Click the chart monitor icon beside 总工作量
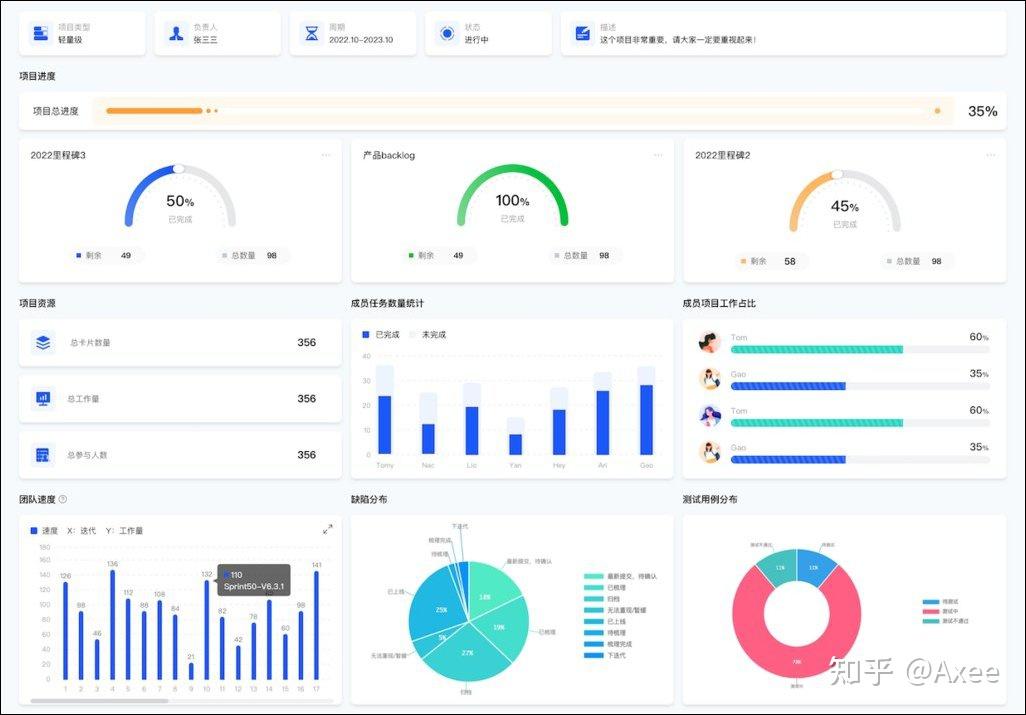This screenshot has height=715, width=1026. pyautogui.click(x=43, y=398)
